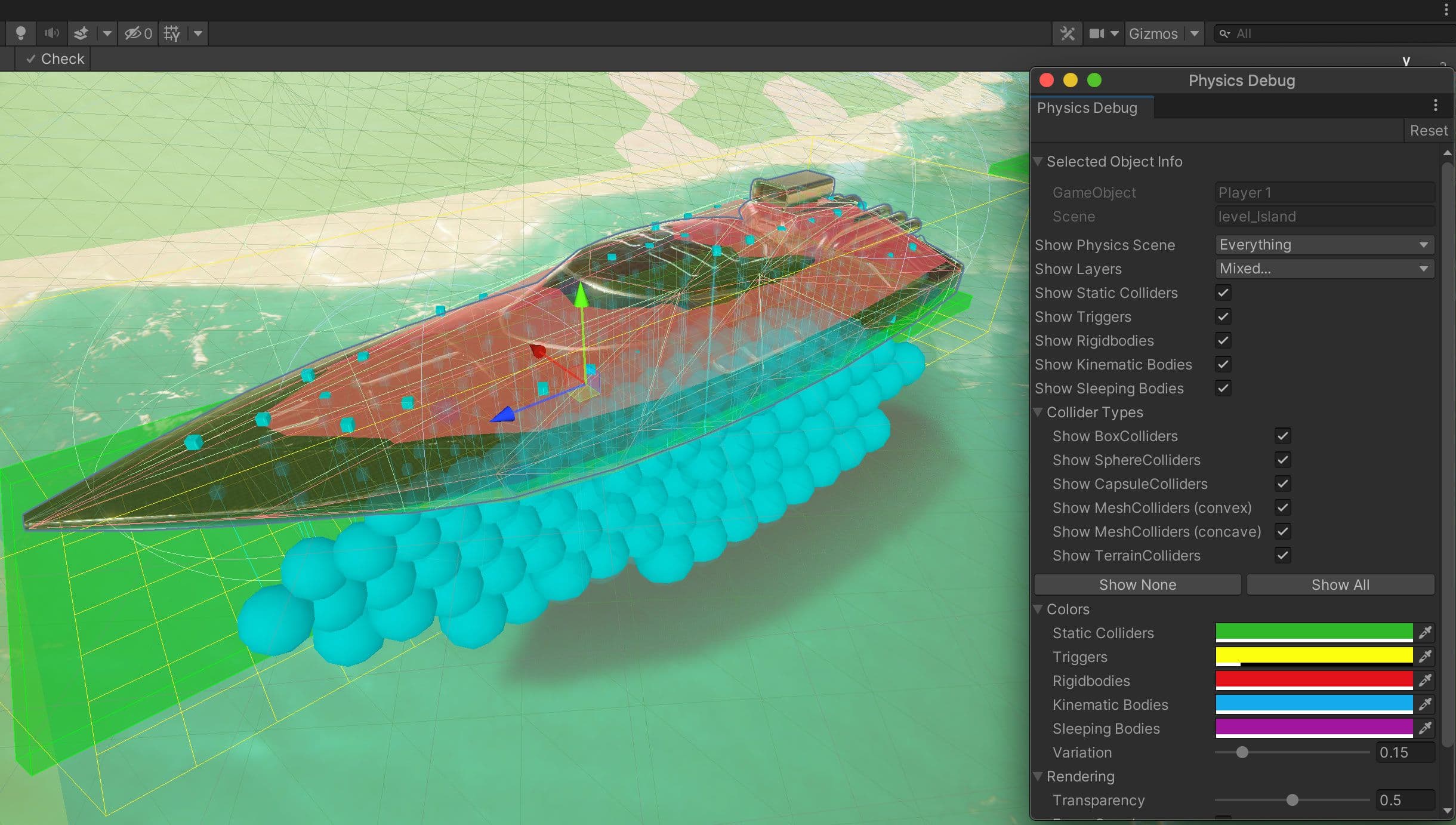The image size is (1456, 825).
Task: Toggle scene view lighting with the lightbulb icon
Action: point(20,33)
